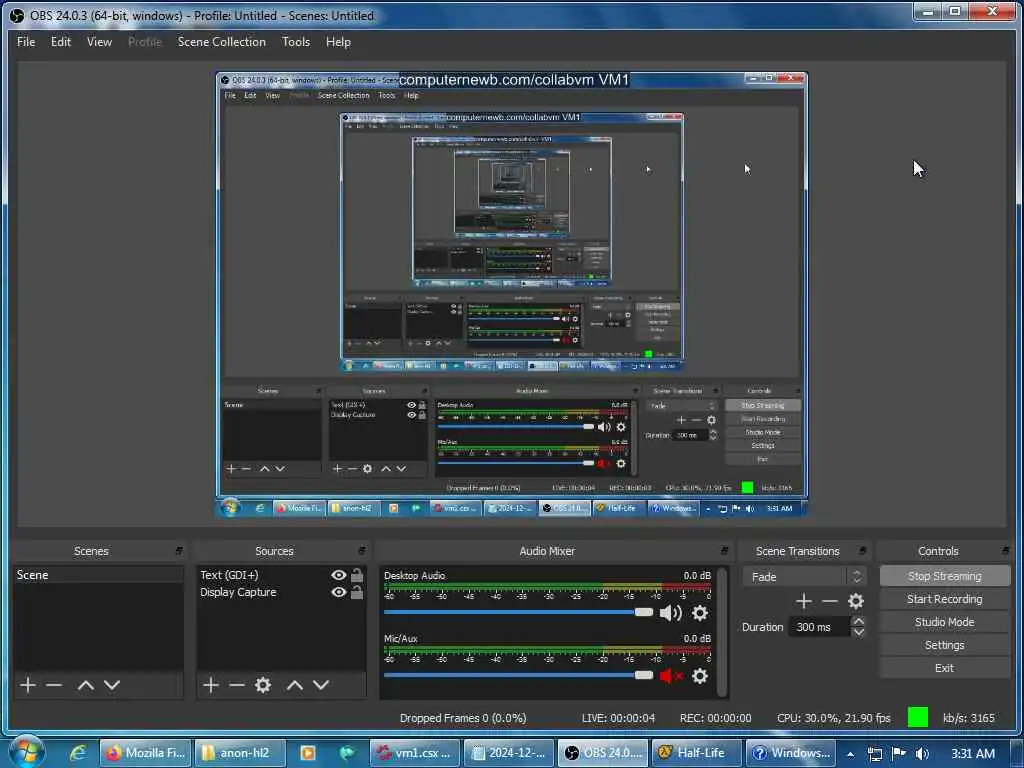Open the File menu

[x=26, y=42]
